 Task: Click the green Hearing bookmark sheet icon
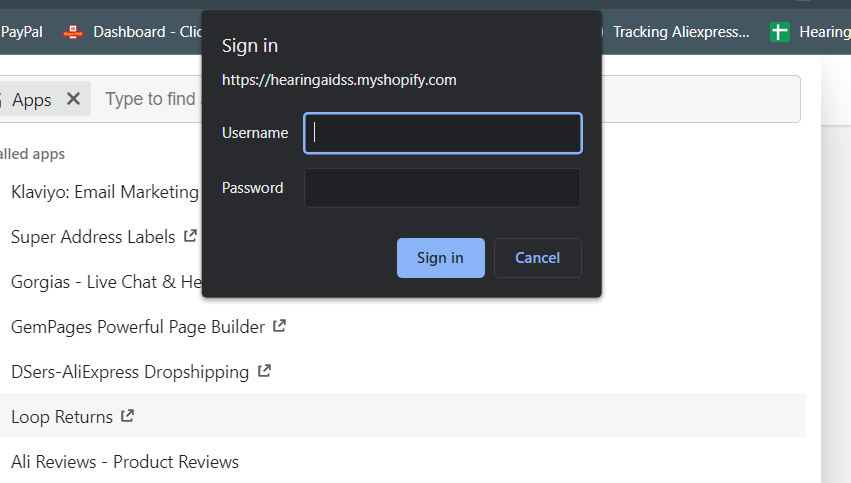(x=780, y=32)
